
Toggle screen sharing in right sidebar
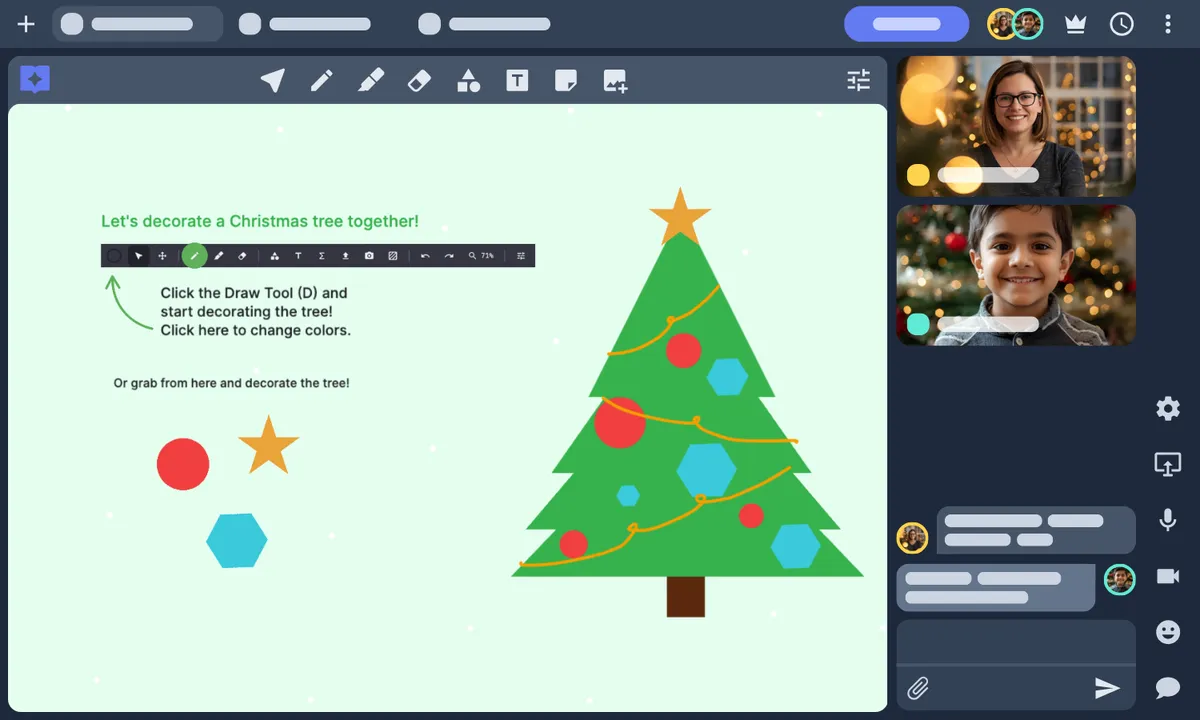(x=1167, y=464)
